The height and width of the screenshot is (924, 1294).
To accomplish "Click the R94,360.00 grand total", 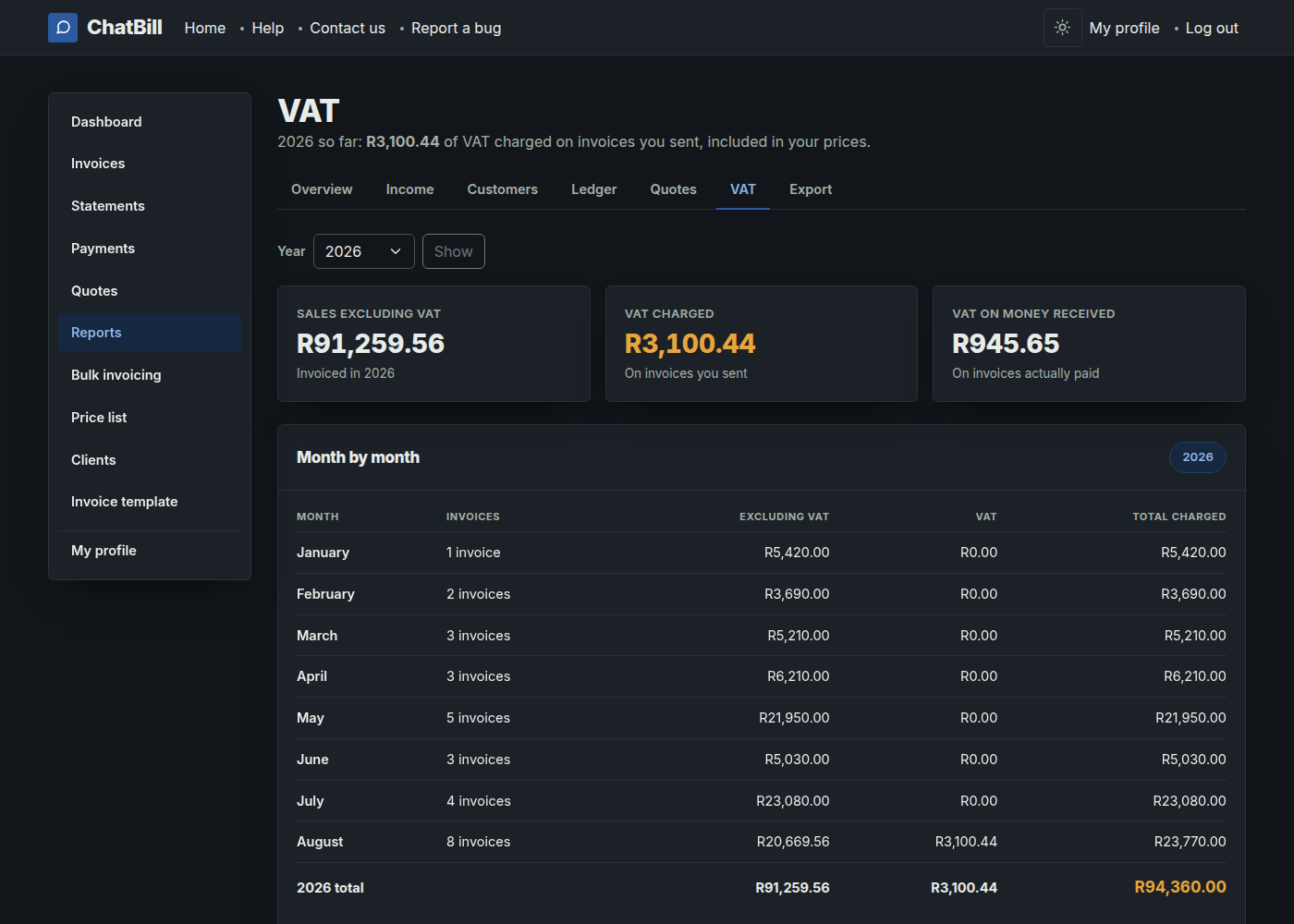I will click(1180, 887).
